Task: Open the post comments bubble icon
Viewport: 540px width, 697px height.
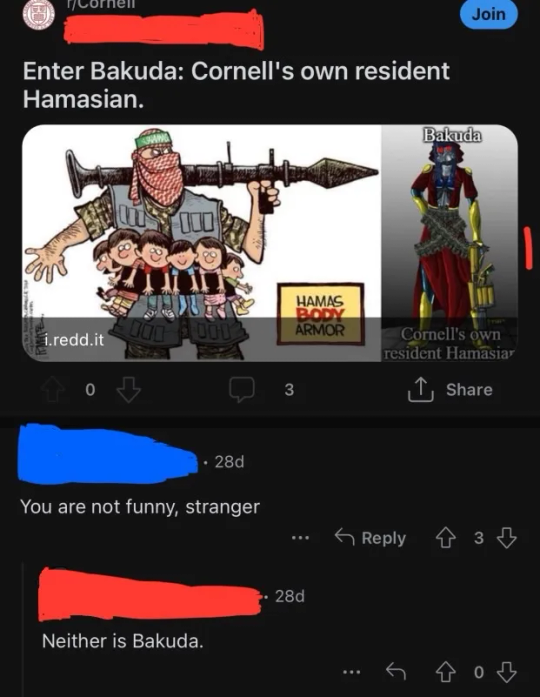Action: click(x=242, y=390)
